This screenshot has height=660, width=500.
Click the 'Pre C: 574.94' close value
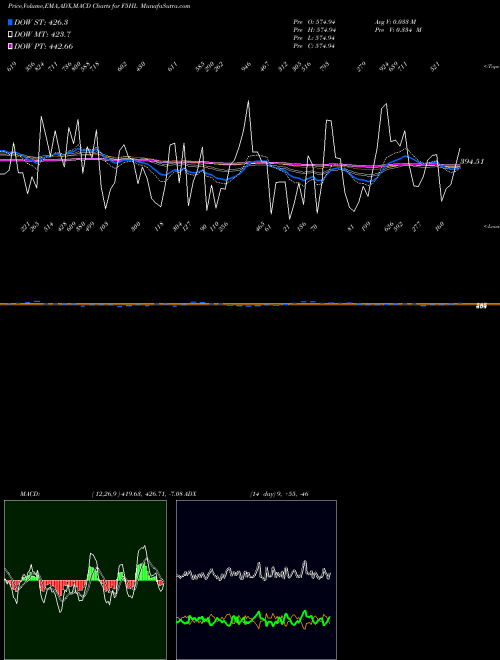click(x=314, y=46)
